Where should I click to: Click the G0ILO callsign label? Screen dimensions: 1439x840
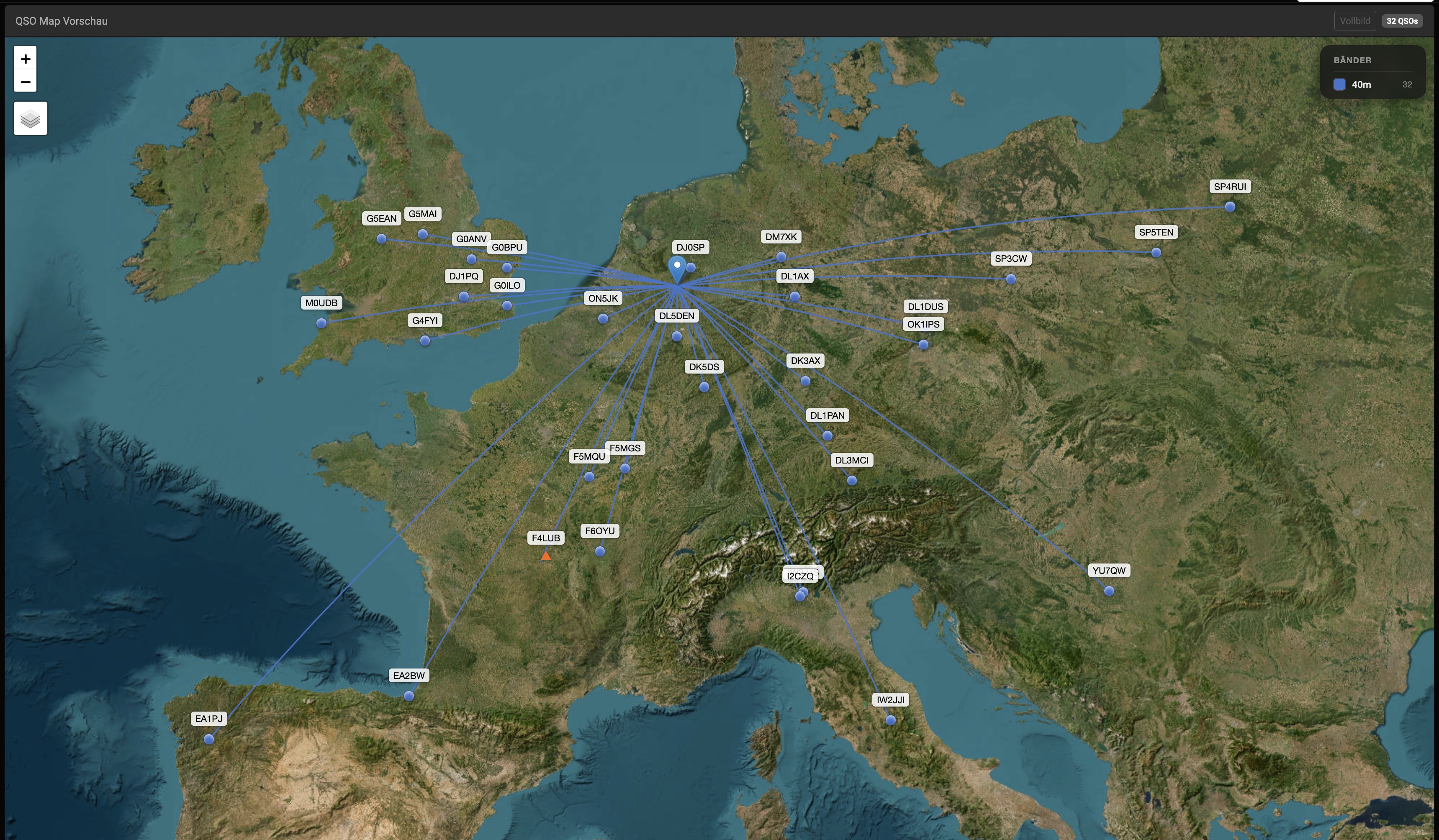507,285
